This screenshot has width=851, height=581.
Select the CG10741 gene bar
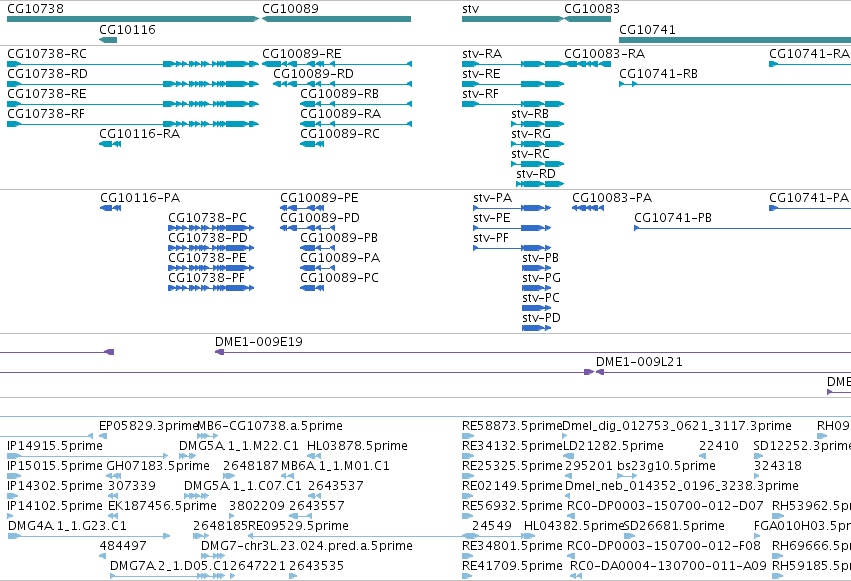pos(735,40)
